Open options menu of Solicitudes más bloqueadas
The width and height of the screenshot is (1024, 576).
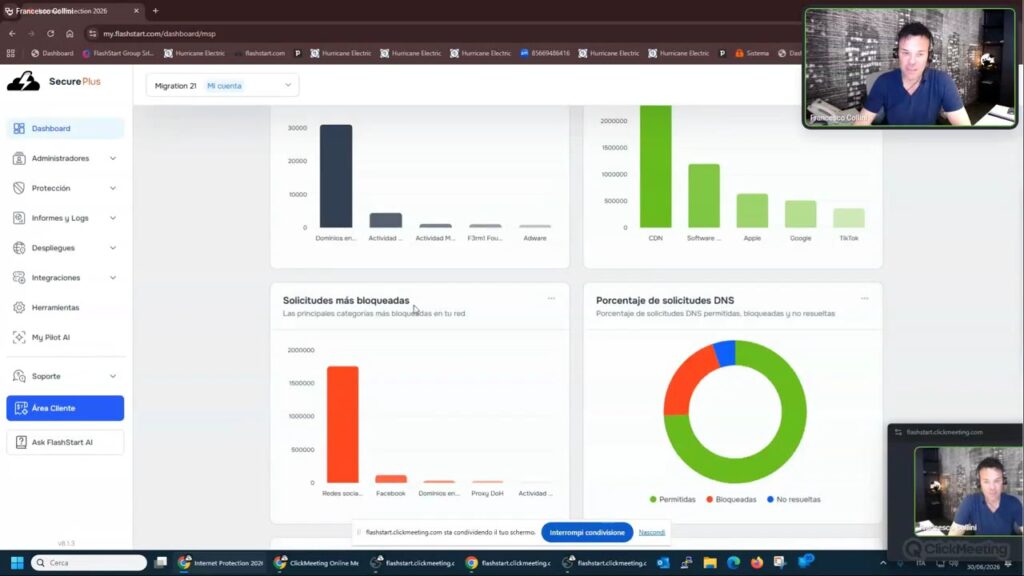pyautogui.click(x=551, y=298)
